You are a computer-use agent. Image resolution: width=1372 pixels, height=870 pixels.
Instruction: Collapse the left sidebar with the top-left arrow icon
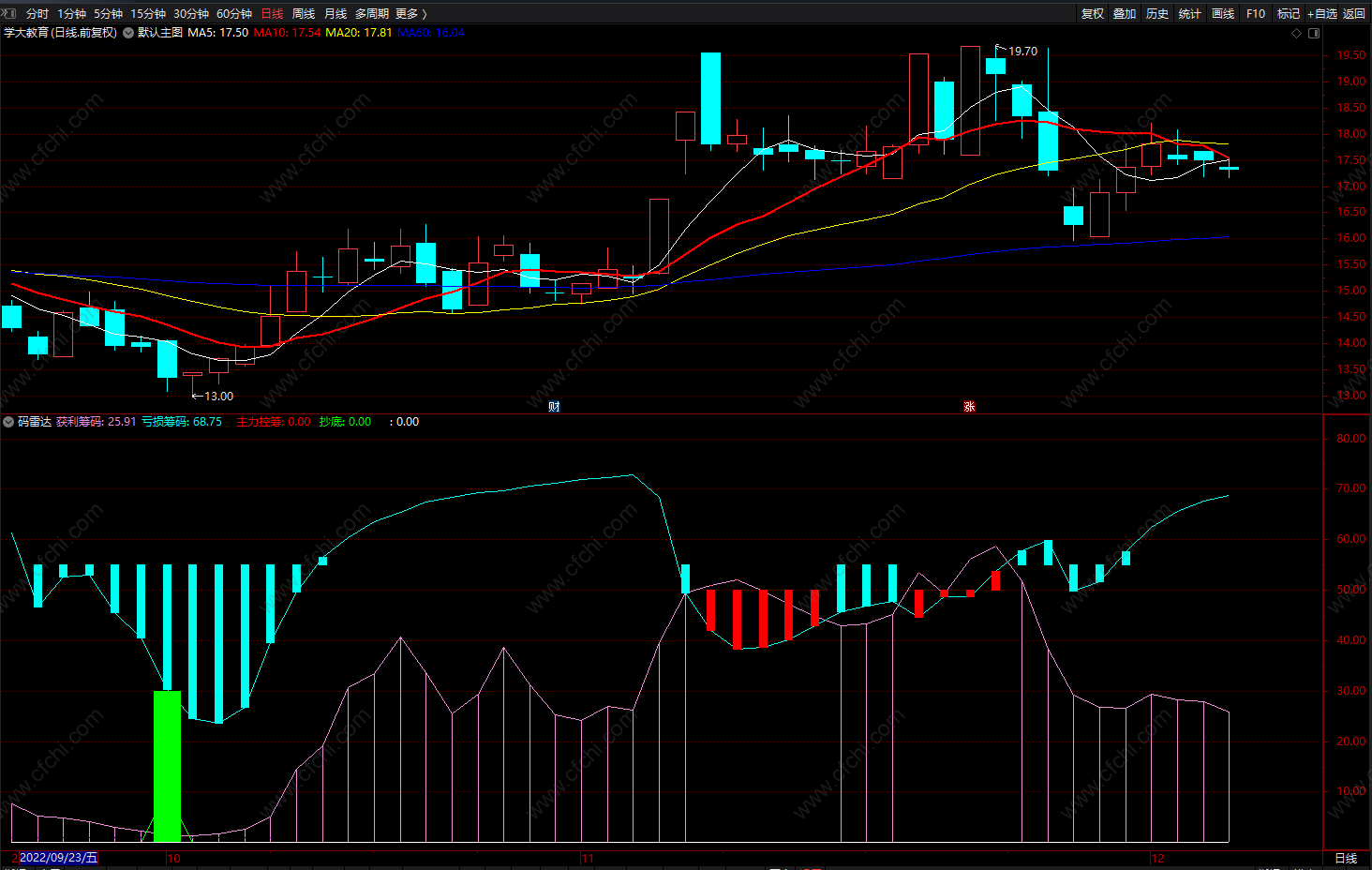9,13
